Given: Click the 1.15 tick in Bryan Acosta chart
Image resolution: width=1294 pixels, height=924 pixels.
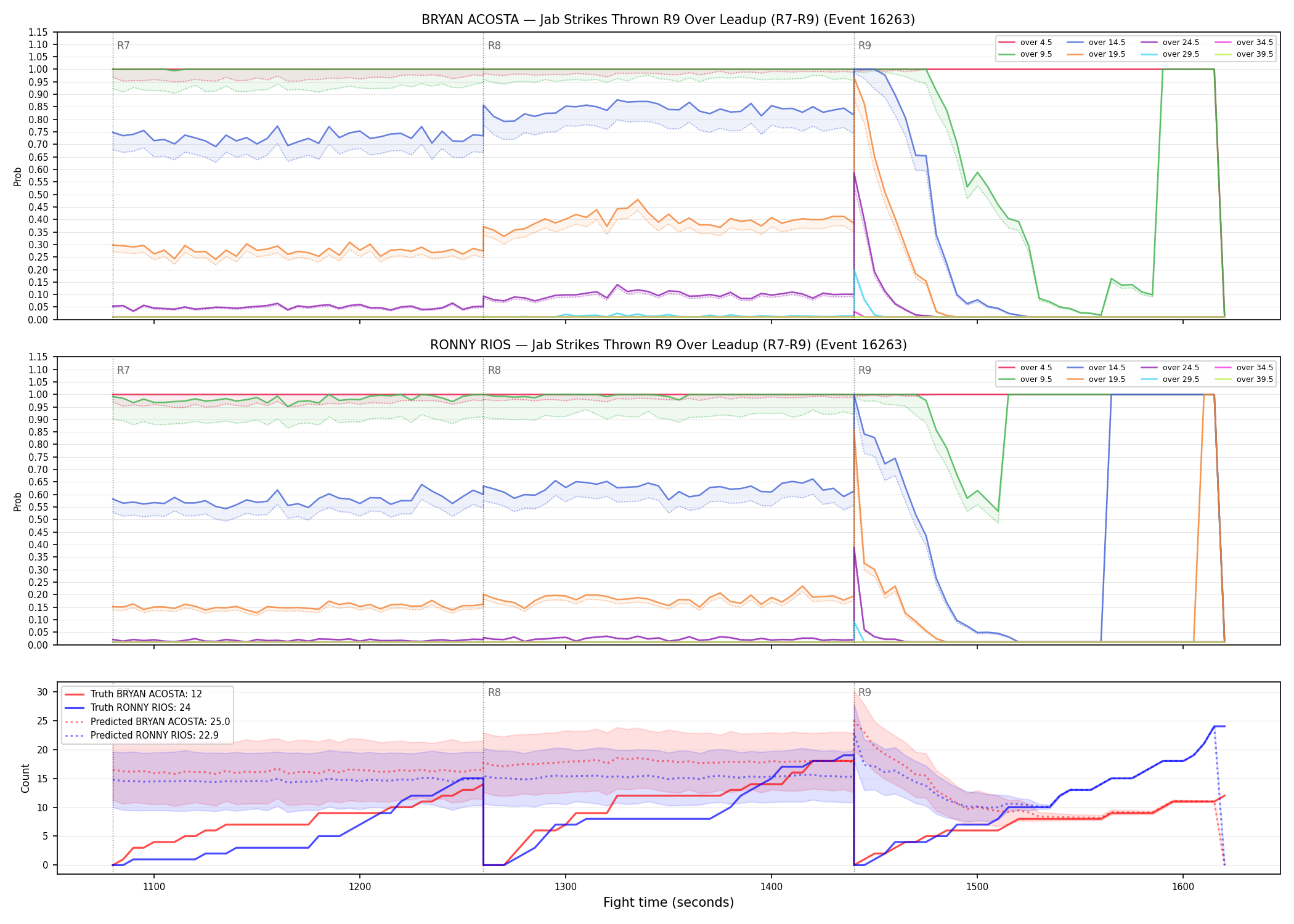Looking at the screenshot, I should pyautogui.click(x=38, y=32).
